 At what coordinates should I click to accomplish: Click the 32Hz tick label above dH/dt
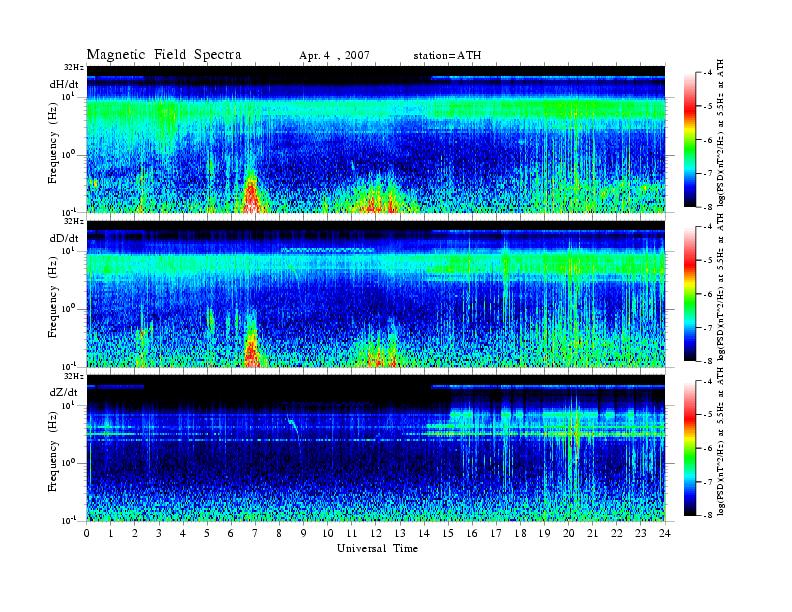point(74,67)
